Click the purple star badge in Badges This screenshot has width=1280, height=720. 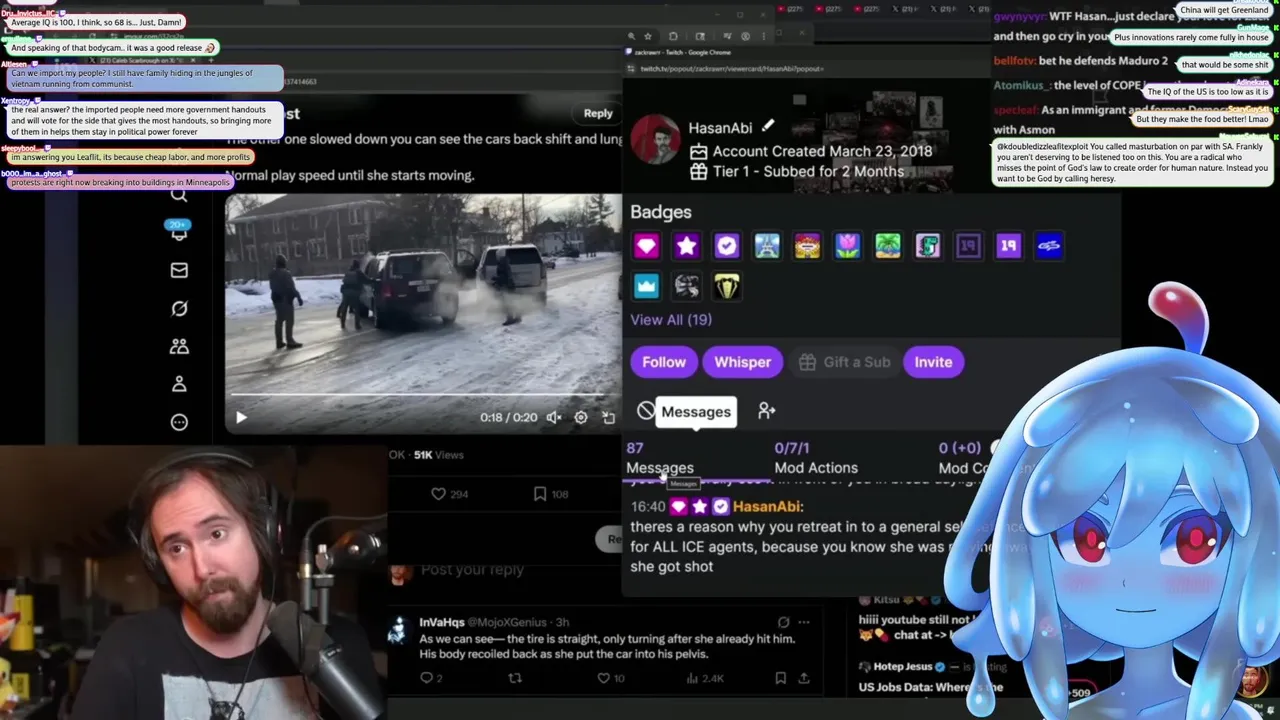coord(686,246)
